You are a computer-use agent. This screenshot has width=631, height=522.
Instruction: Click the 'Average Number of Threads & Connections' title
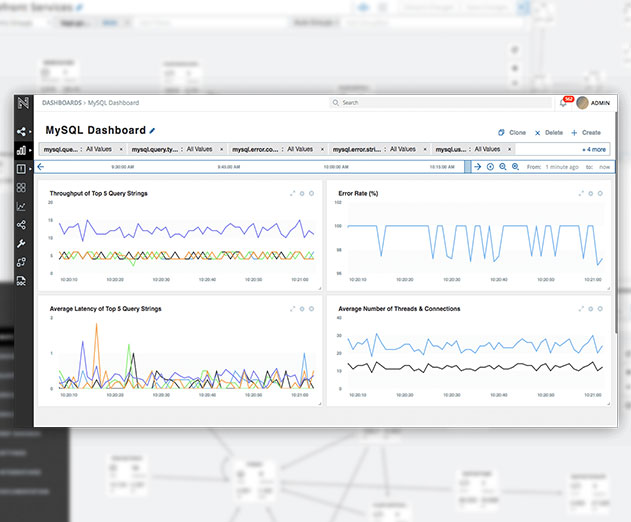[x=399, y=309]
